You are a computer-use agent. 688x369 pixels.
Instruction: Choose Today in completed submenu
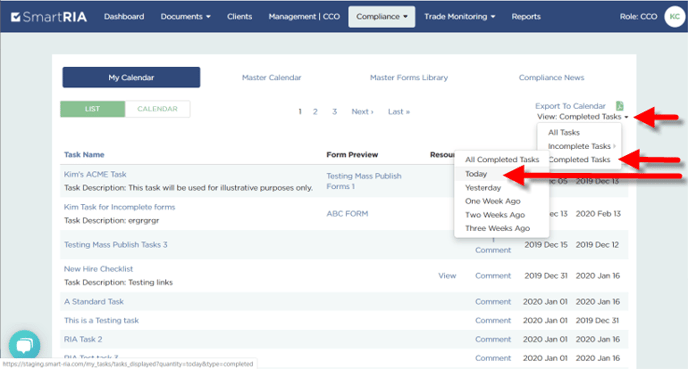point(476,174)
